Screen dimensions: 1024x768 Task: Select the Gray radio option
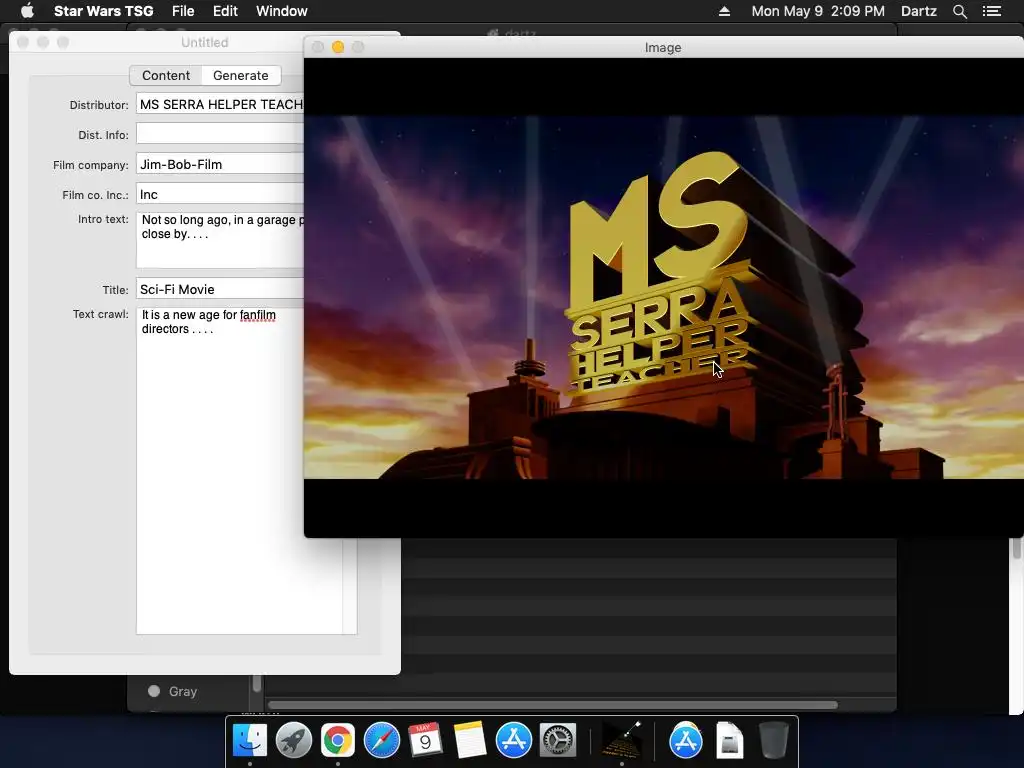coord(154,691)
